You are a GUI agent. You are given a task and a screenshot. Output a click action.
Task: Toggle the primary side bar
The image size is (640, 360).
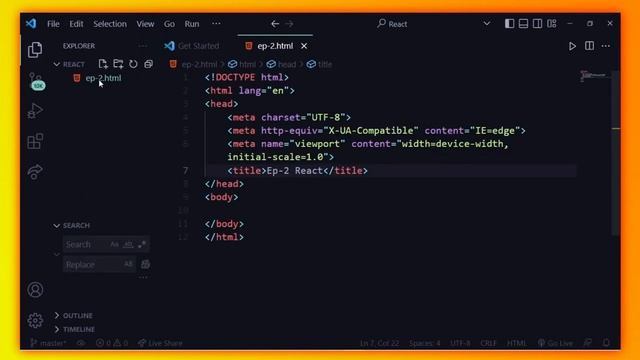click(509, 23)
